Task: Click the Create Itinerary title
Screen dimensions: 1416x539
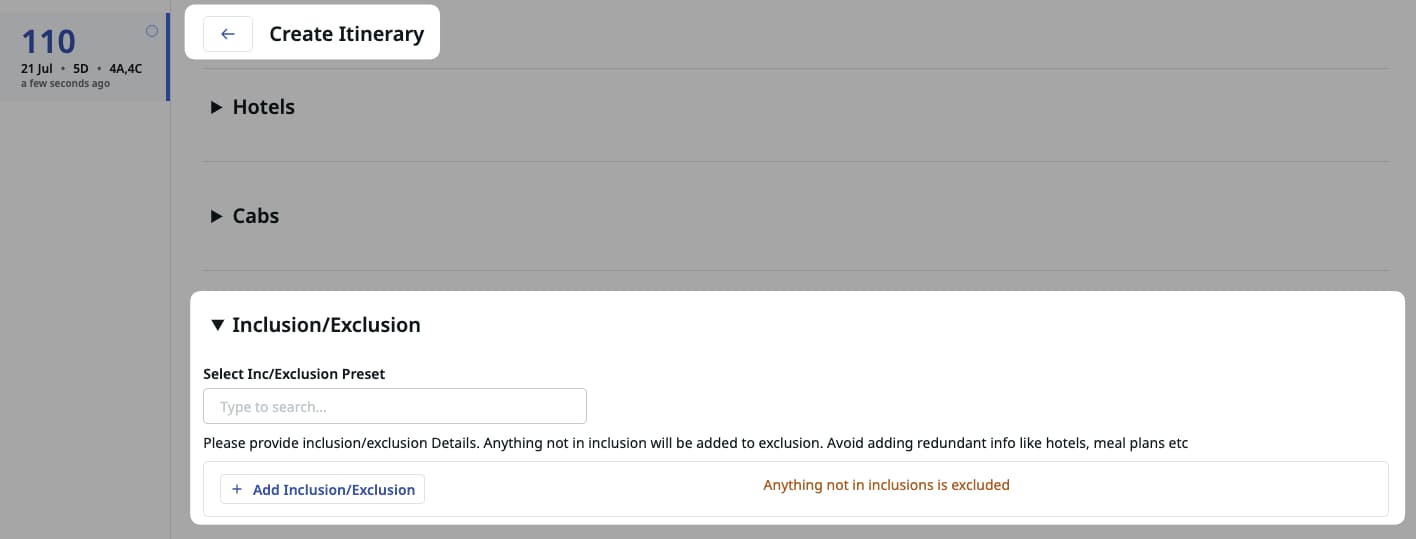Action: click(346, 34)
